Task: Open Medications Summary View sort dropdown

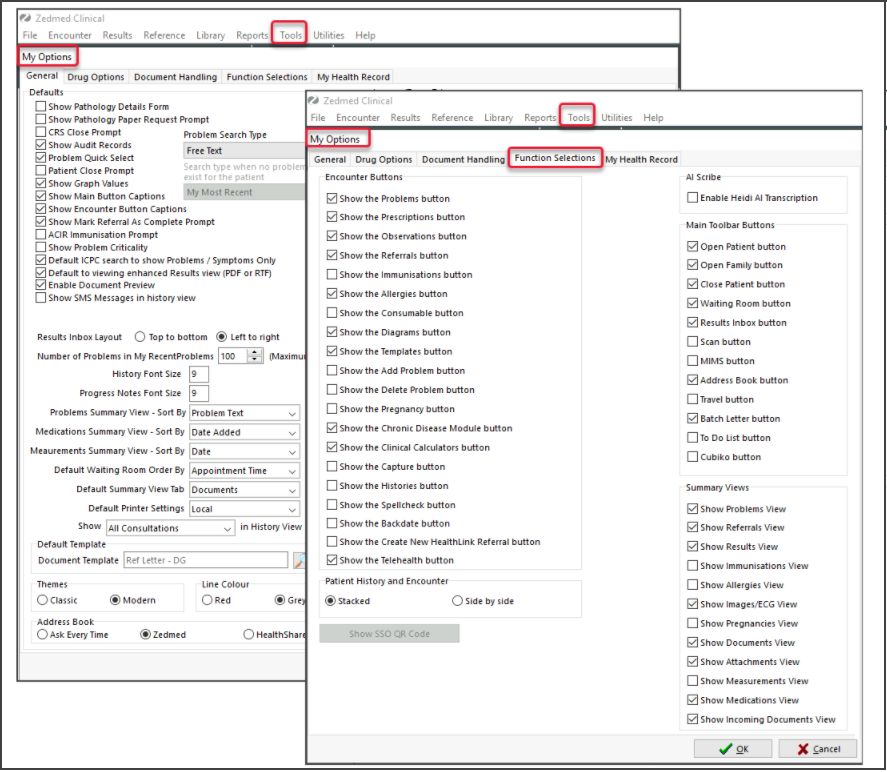Action: [x=244, y=432]
